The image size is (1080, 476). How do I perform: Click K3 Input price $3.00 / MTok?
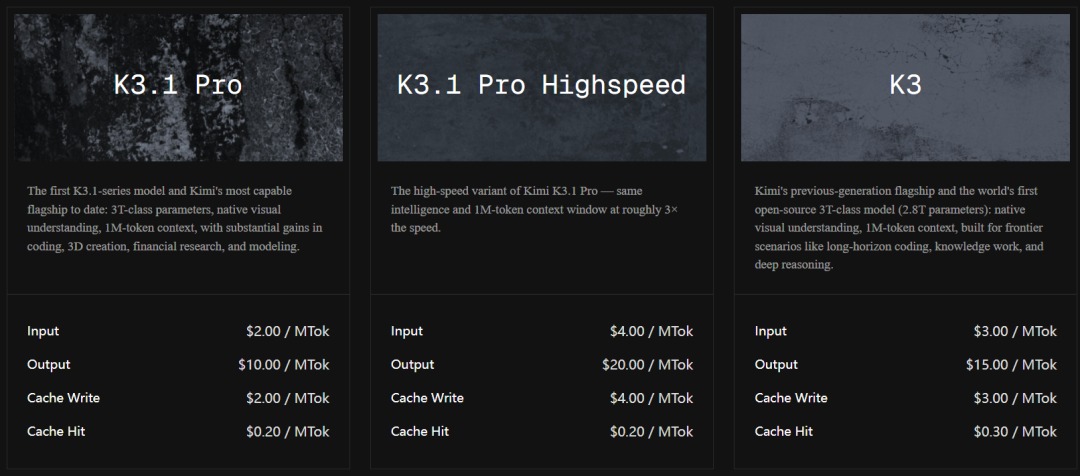[1015, 331]
